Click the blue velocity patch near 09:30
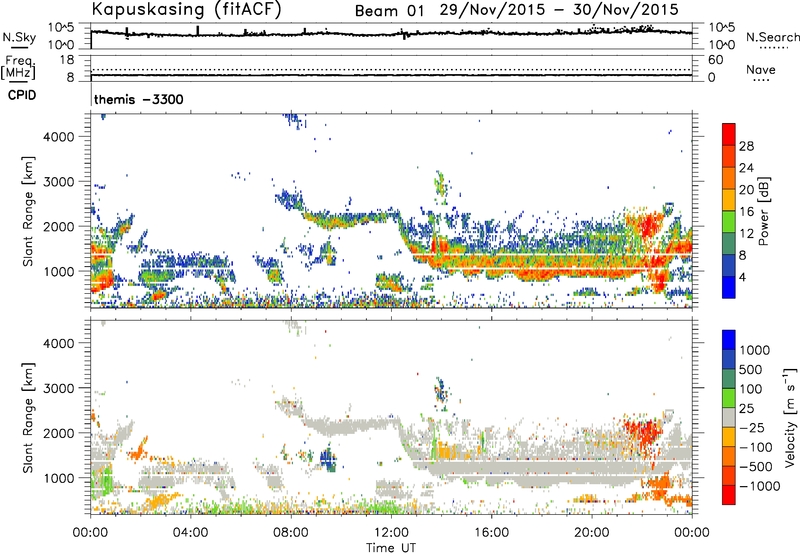This screenshot has height=554, width=800. (x=328, y=459)
